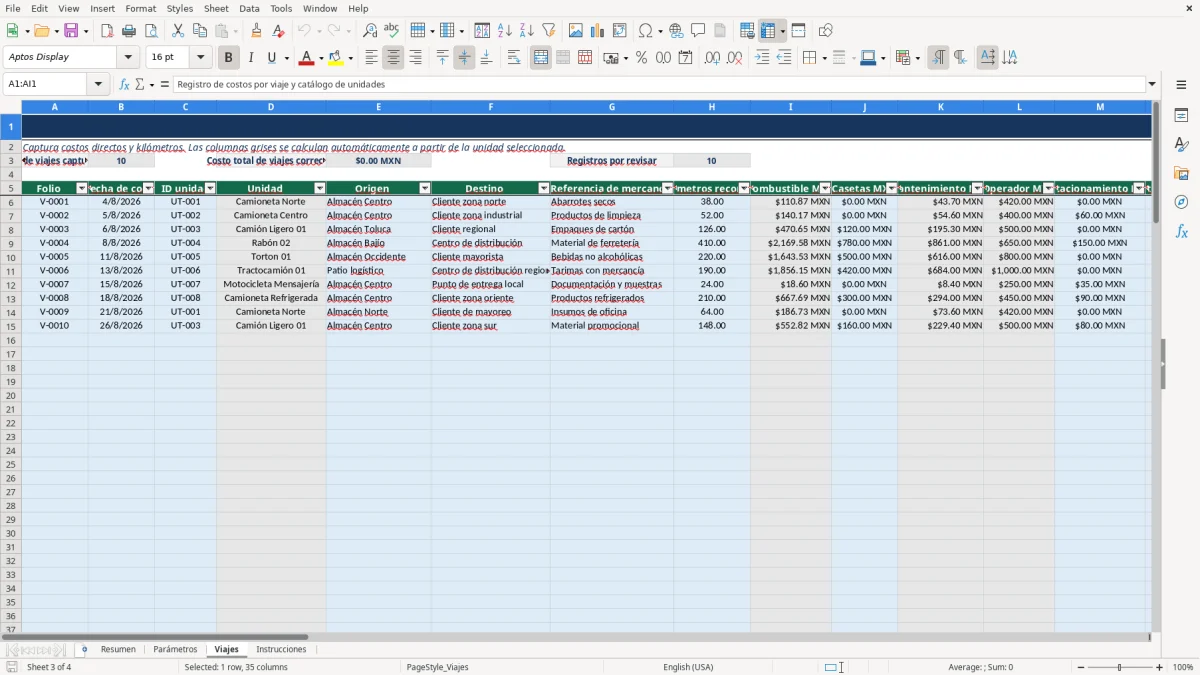Click the formula input line

click(659, 85)
